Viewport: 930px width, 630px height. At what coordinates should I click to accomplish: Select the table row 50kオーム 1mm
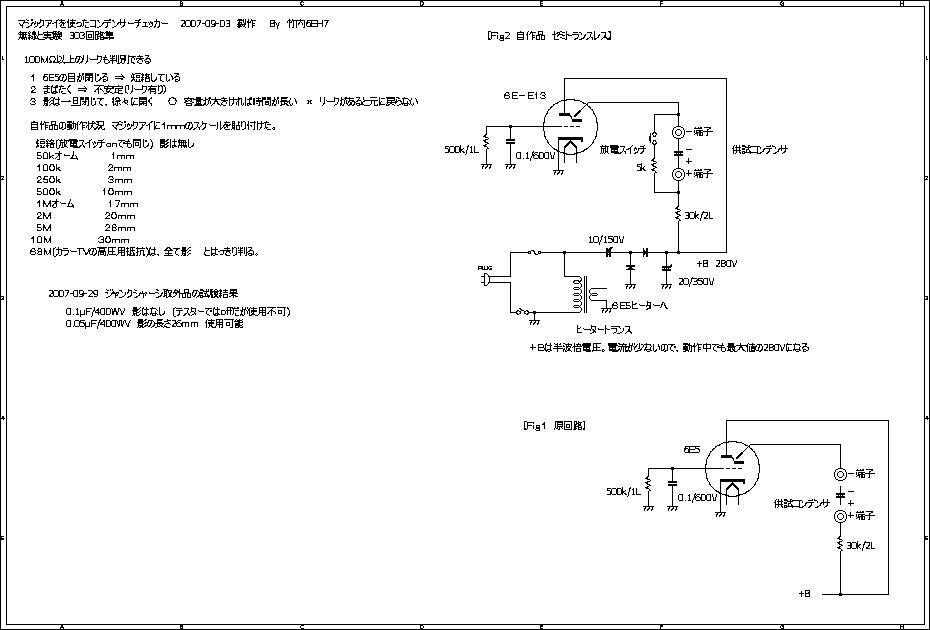tap(85, 156)
